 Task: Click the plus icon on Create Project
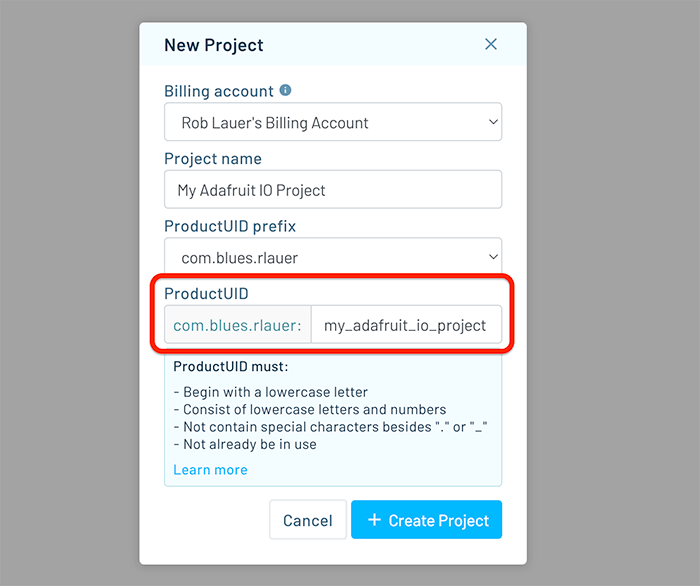click(374, 520)
